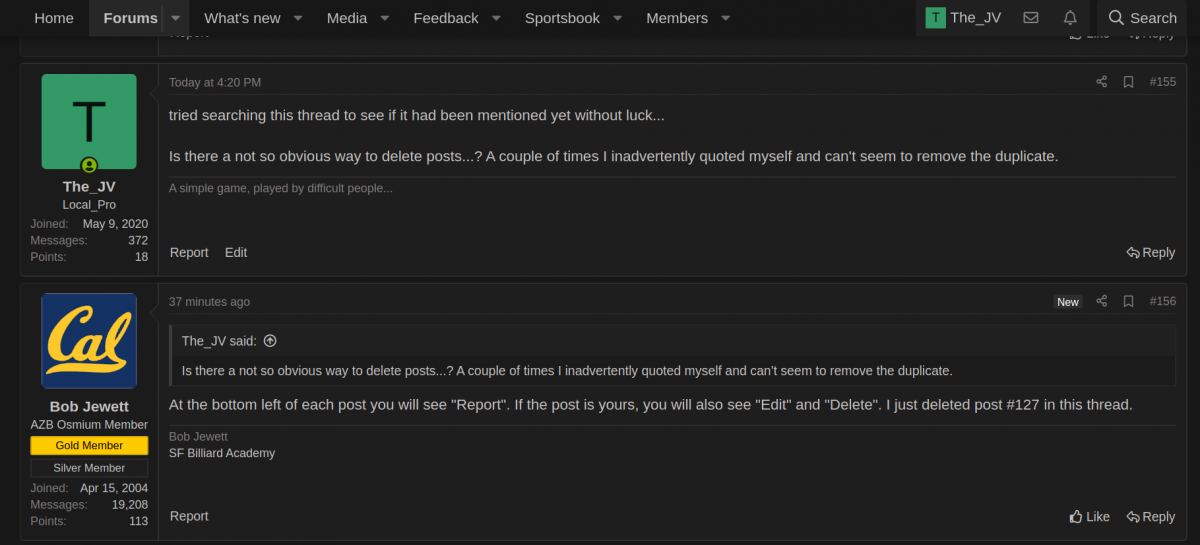Open Bob Jewett's Cal avatar
Screen dimensions: 1200x545
point(89,340)
